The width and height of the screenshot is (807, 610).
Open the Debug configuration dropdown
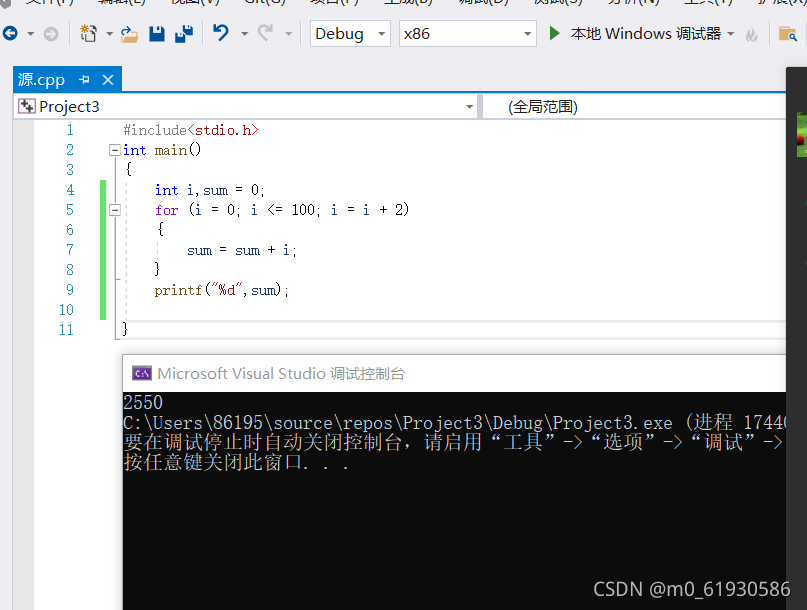click(x=350, y=34)
